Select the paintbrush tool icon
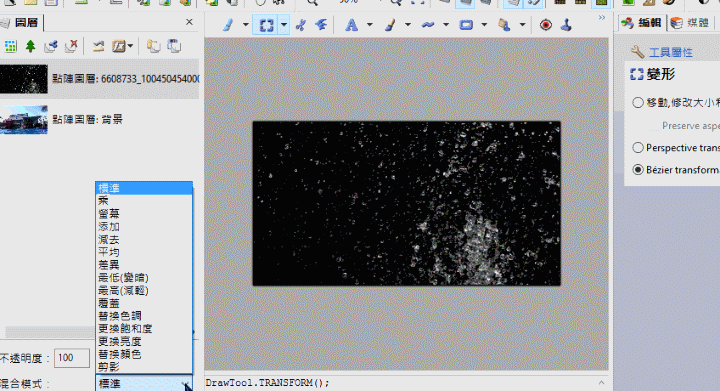The width and height of the screenshot is (720, 391). [x=390, y=25]
